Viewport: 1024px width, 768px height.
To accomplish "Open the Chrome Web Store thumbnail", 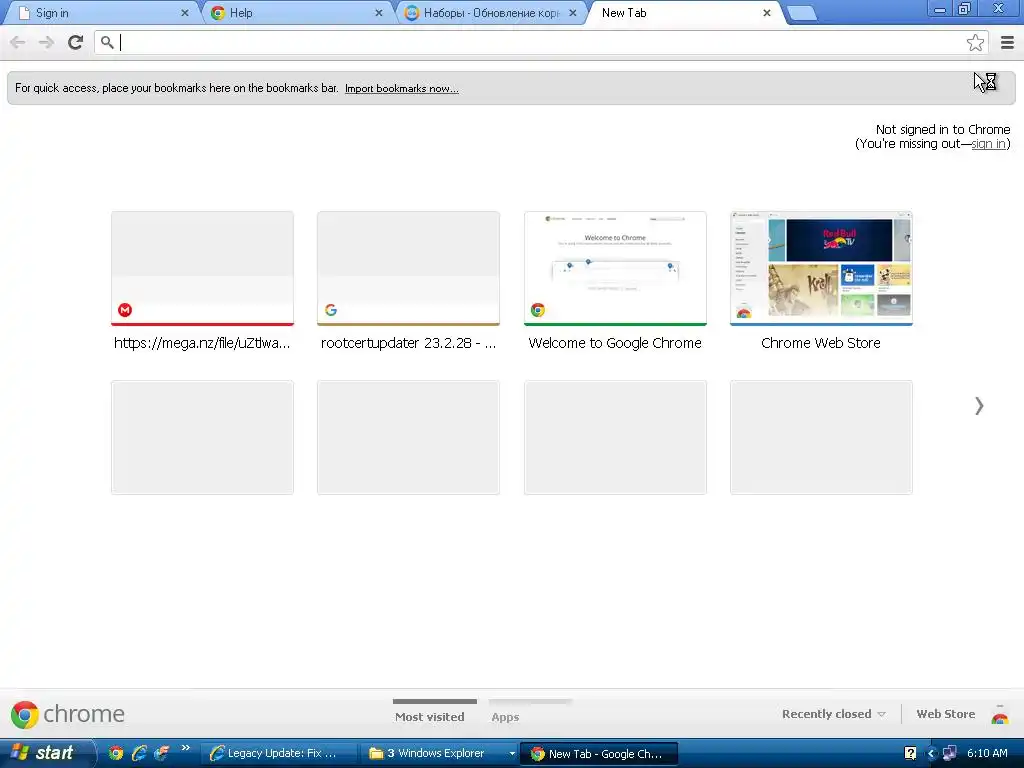I will [821, 268].
